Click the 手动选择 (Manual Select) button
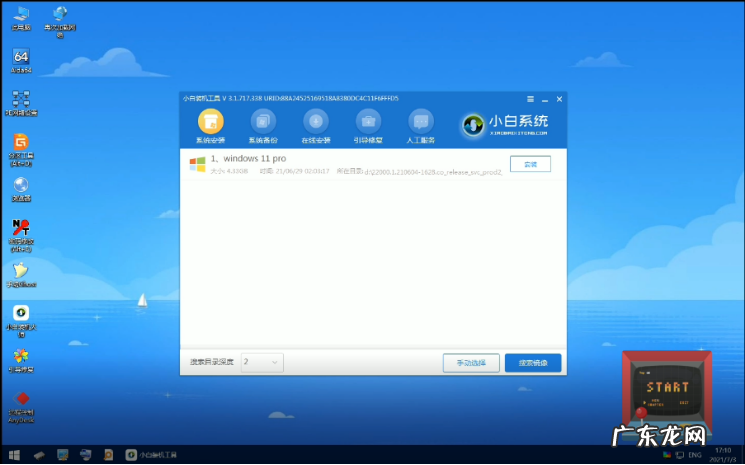This screenshot has width=745, height=465. tap(471, 363)
